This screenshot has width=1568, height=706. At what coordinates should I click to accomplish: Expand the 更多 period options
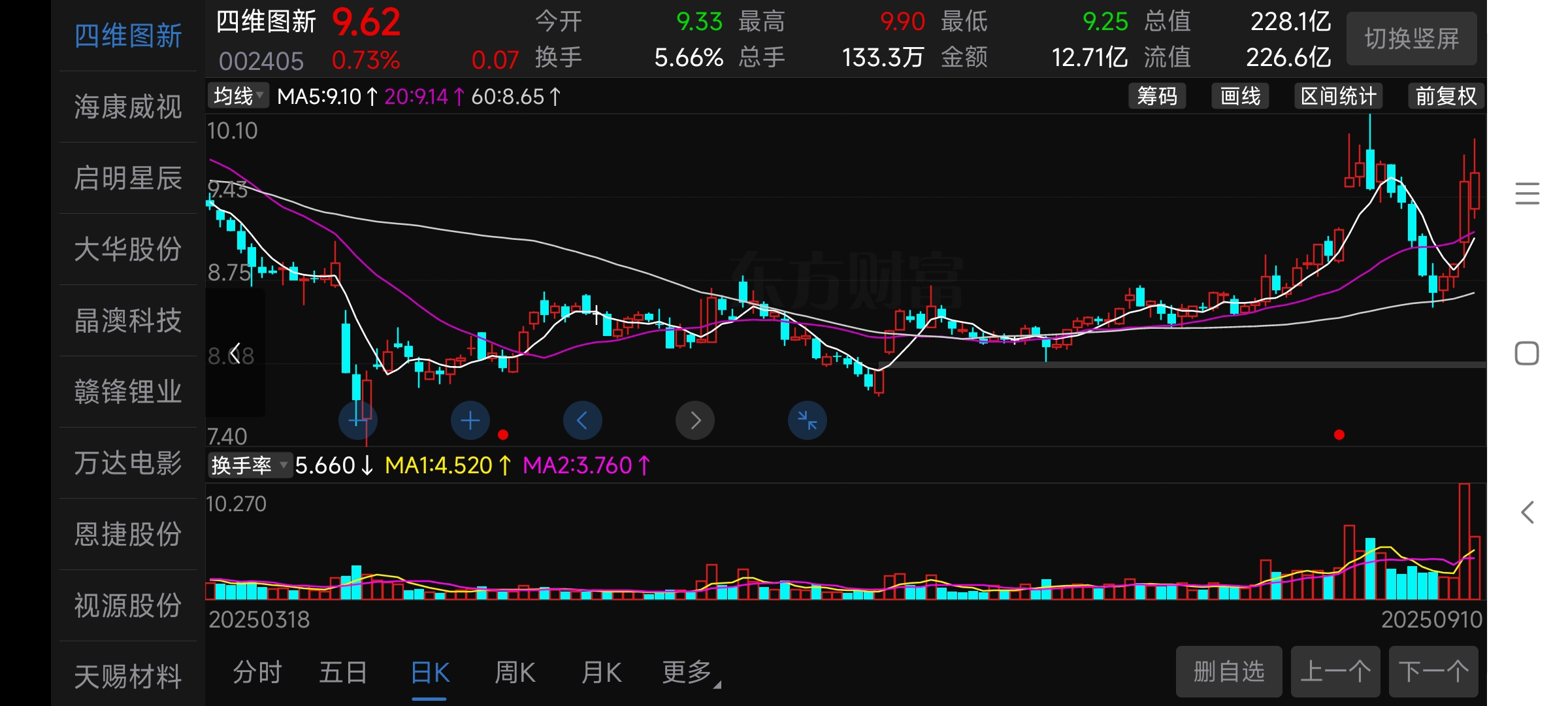click(x=691, y=672)
